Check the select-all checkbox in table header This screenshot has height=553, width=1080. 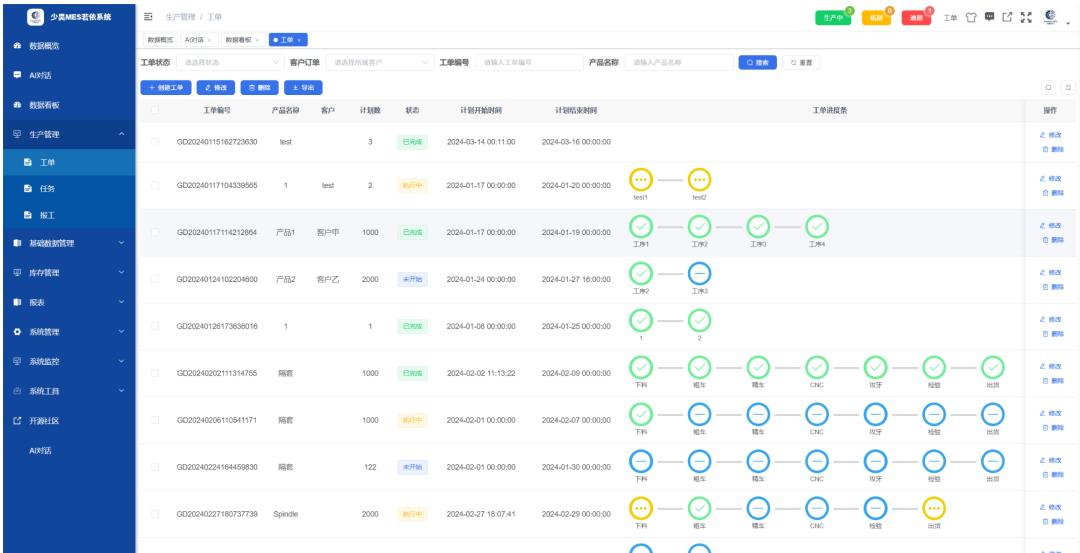[x=155, y=110]
